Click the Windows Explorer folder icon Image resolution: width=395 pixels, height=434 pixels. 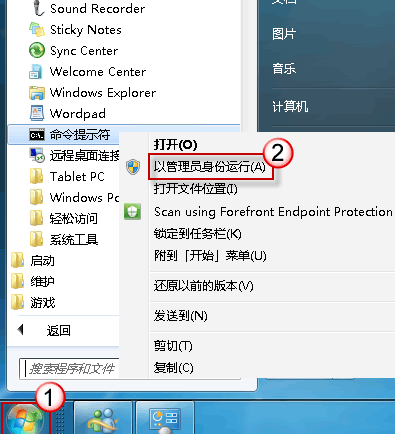pyautogui.click(x=37, y=93)
